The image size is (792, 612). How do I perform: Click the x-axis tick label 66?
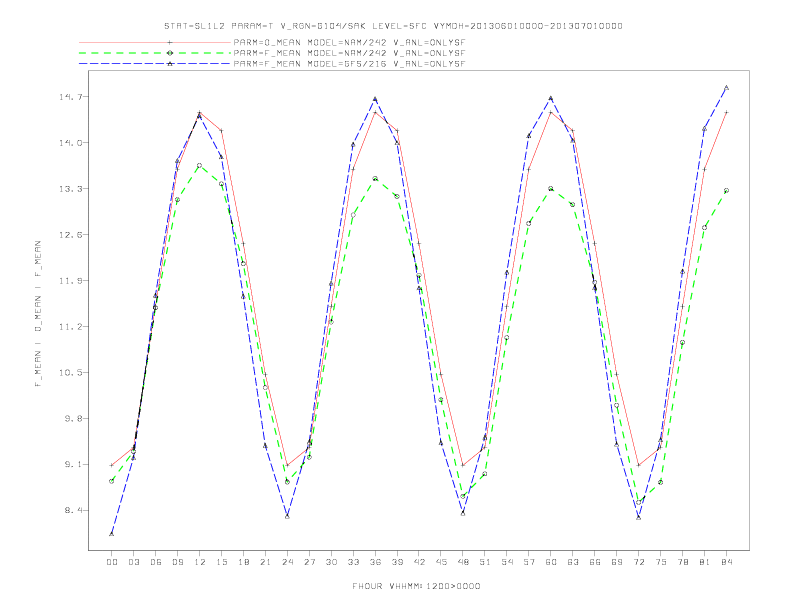pyautogui.click(x=595, y=562)
